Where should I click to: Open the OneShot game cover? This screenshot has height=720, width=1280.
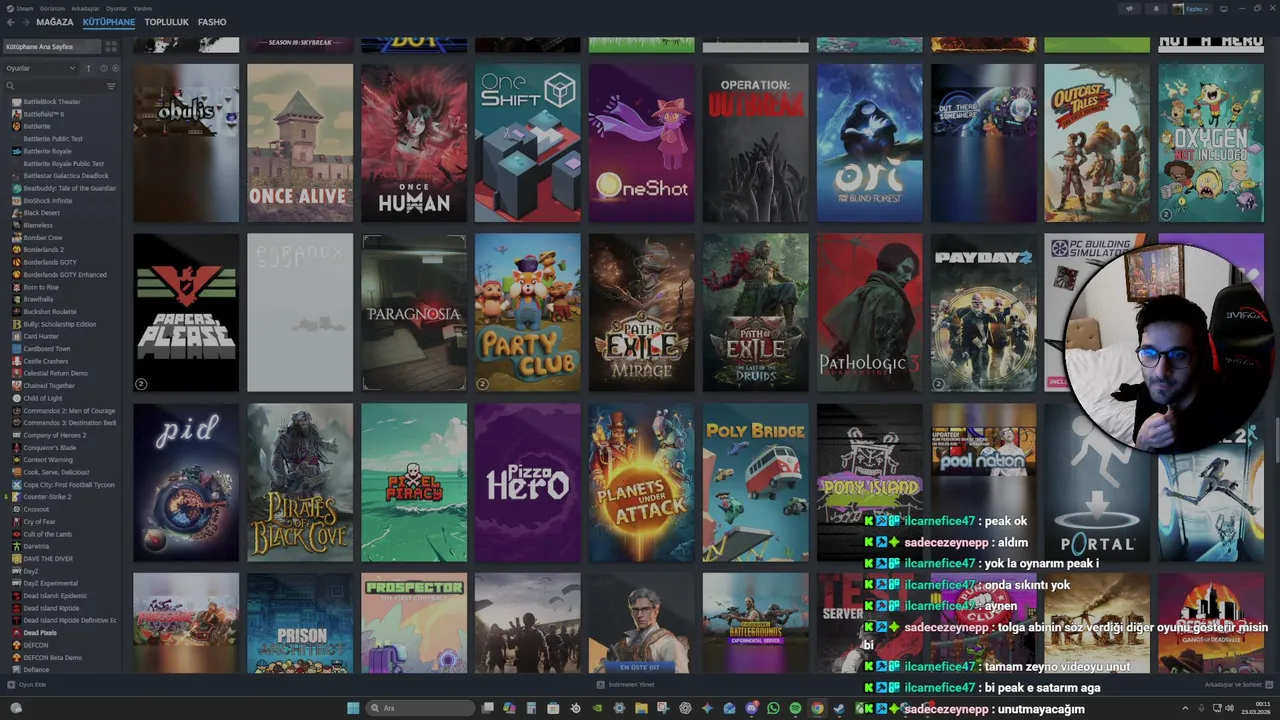point(642,143)
